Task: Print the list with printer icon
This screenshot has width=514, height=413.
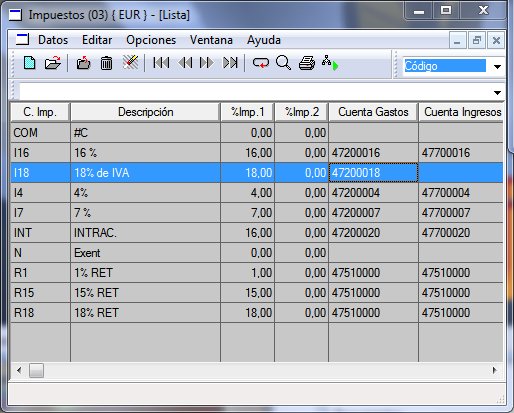Action: 307,63
